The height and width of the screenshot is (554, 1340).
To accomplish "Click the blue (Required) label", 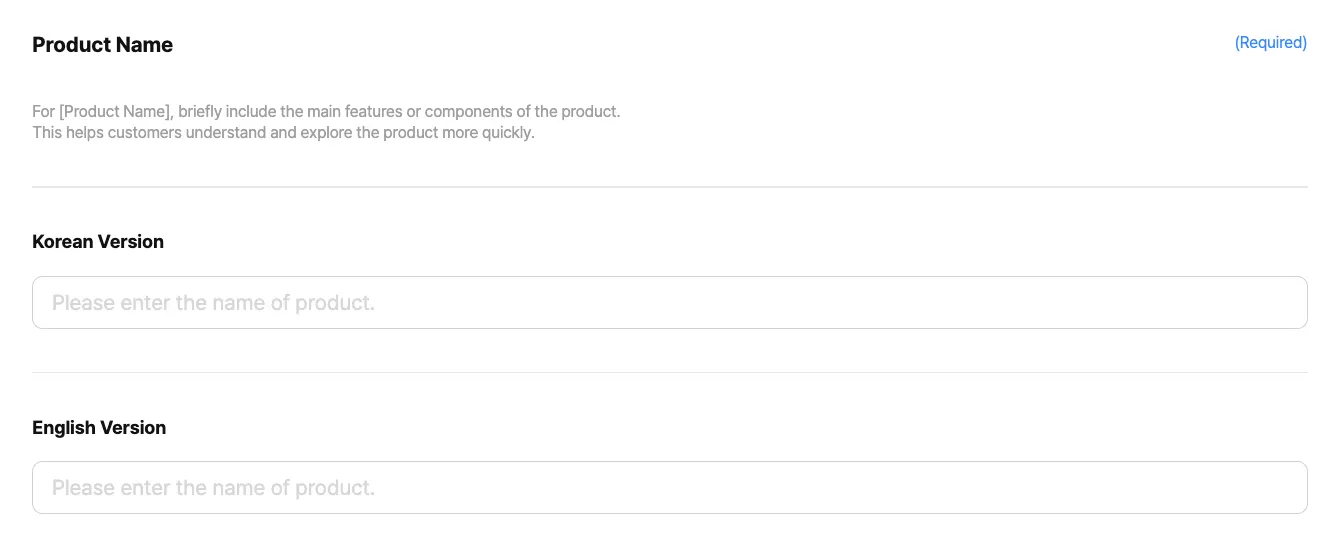I will (x=1270, y=43).
